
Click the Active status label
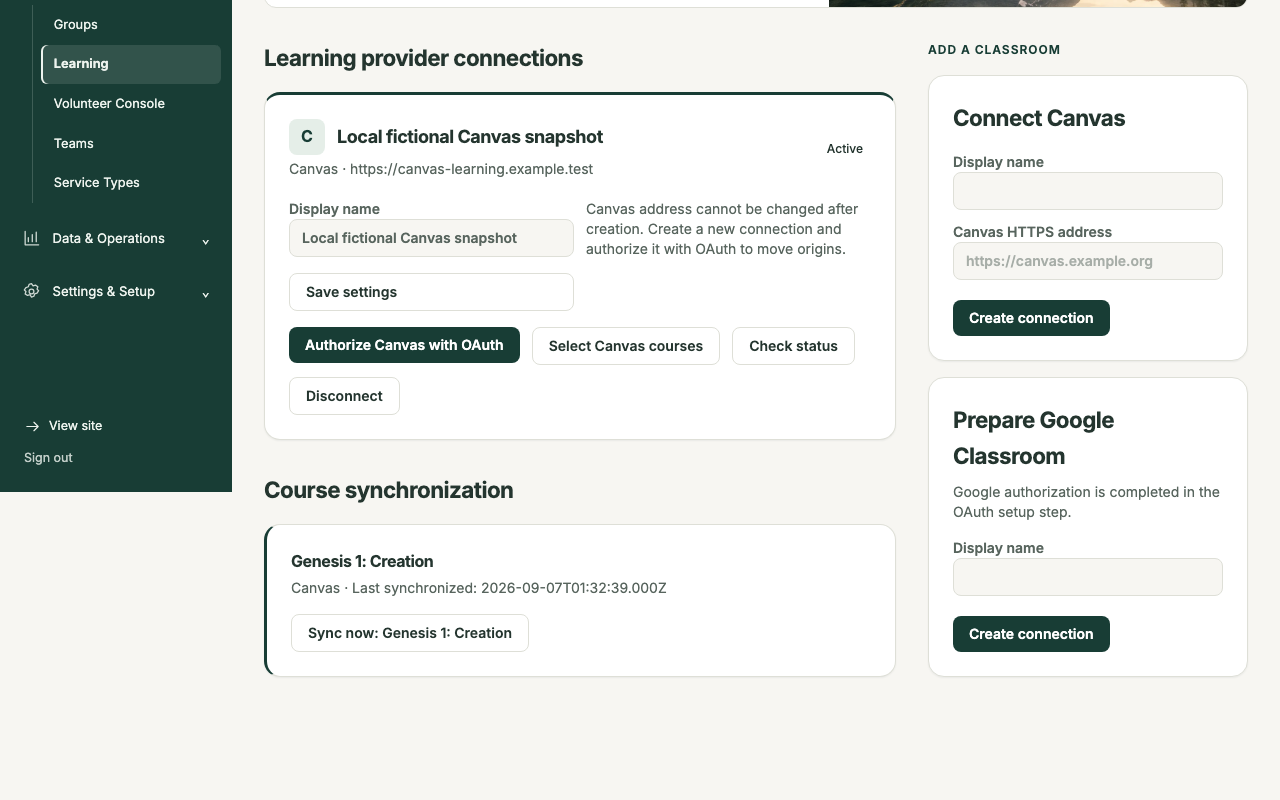pyautogui.click(x=845, y=149)
